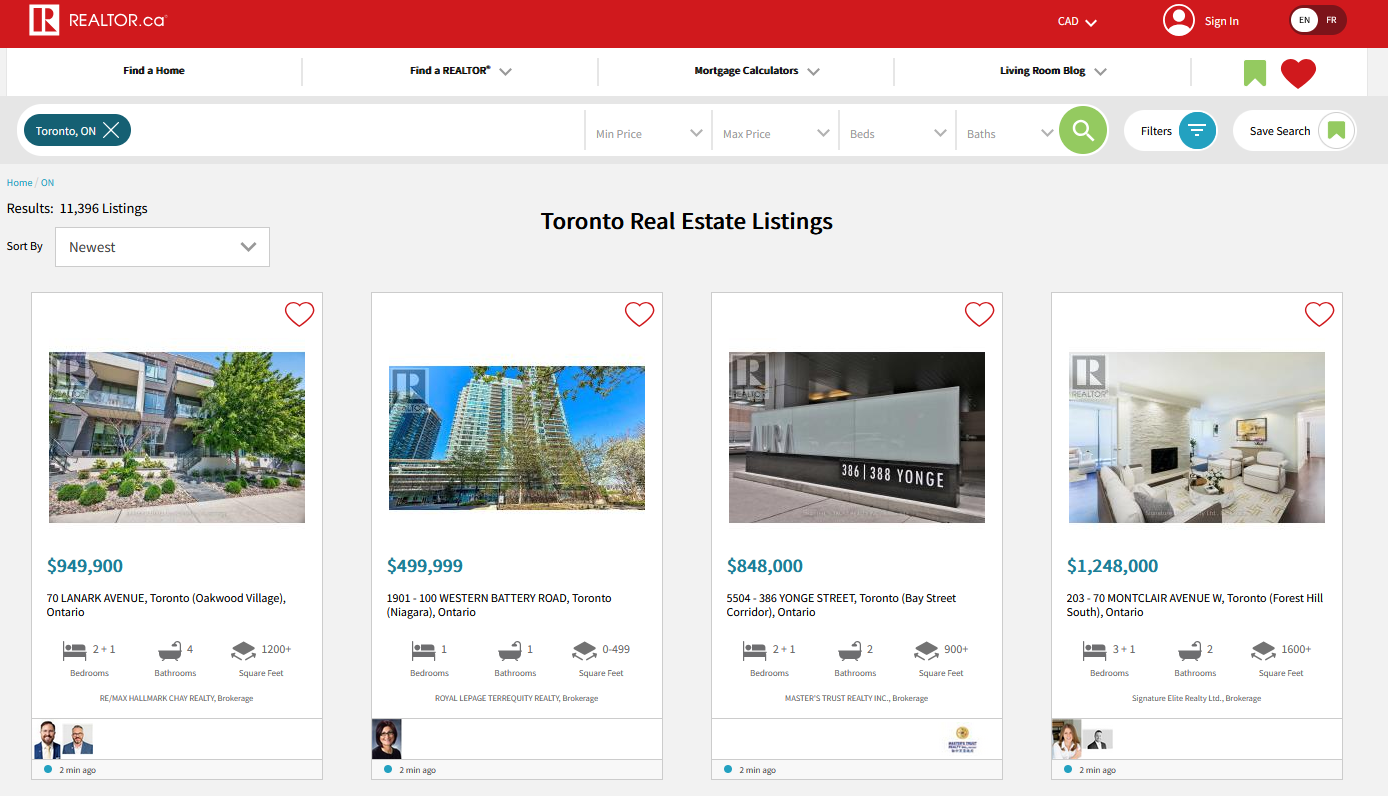1388x796 pixels.
Task: Expand the Min Price dropdown
Action: (649, 133)
